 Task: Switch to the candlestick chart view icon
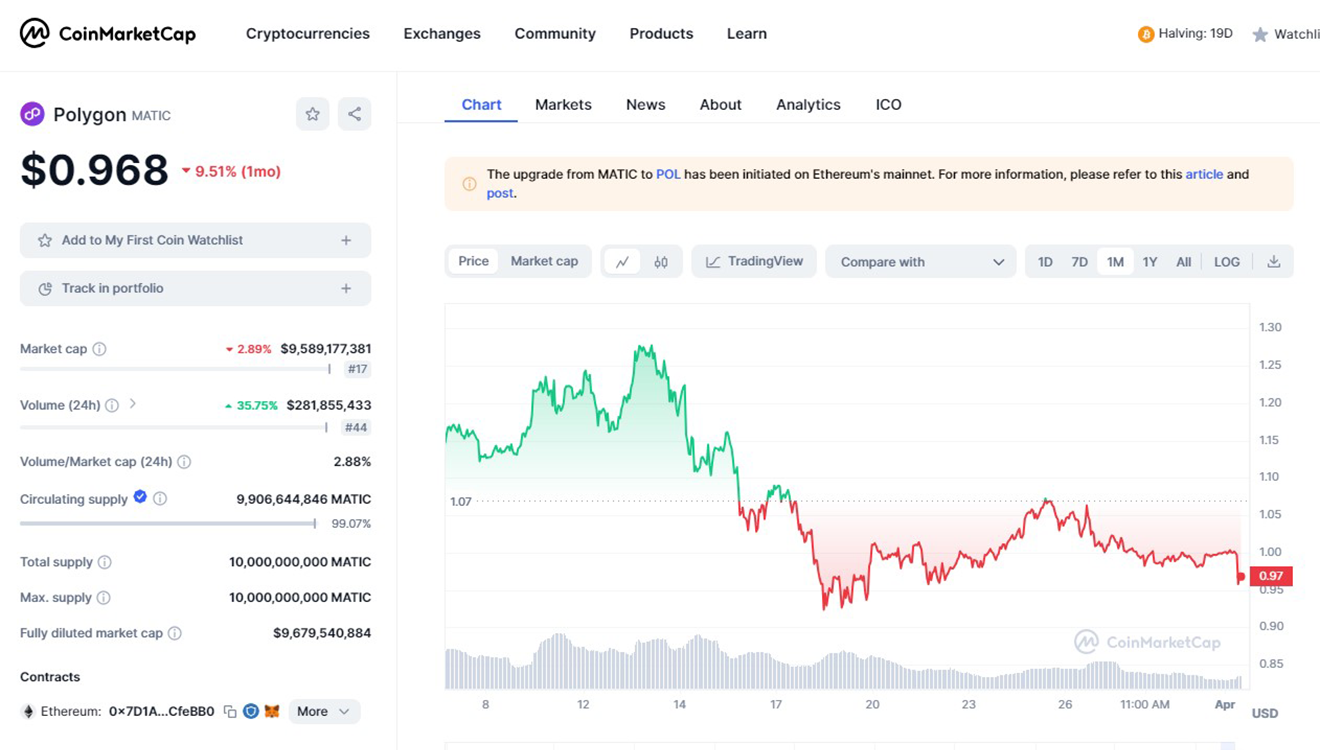(x=661, y=262)
